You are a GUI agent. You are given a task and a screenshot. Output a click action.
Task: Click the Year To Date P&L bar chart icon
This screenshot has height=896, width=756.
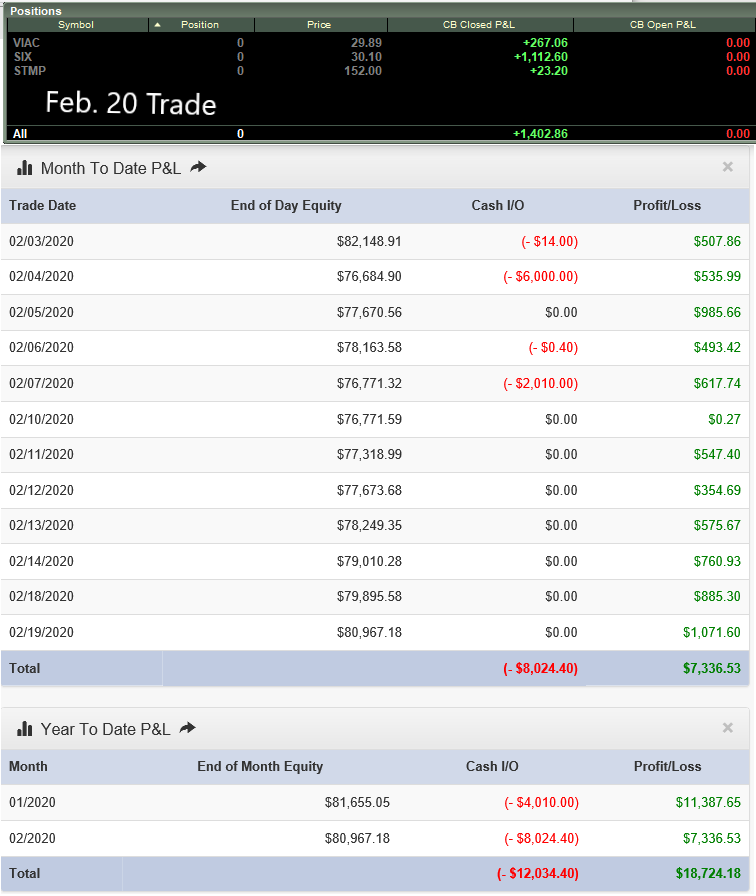[25, 729]
